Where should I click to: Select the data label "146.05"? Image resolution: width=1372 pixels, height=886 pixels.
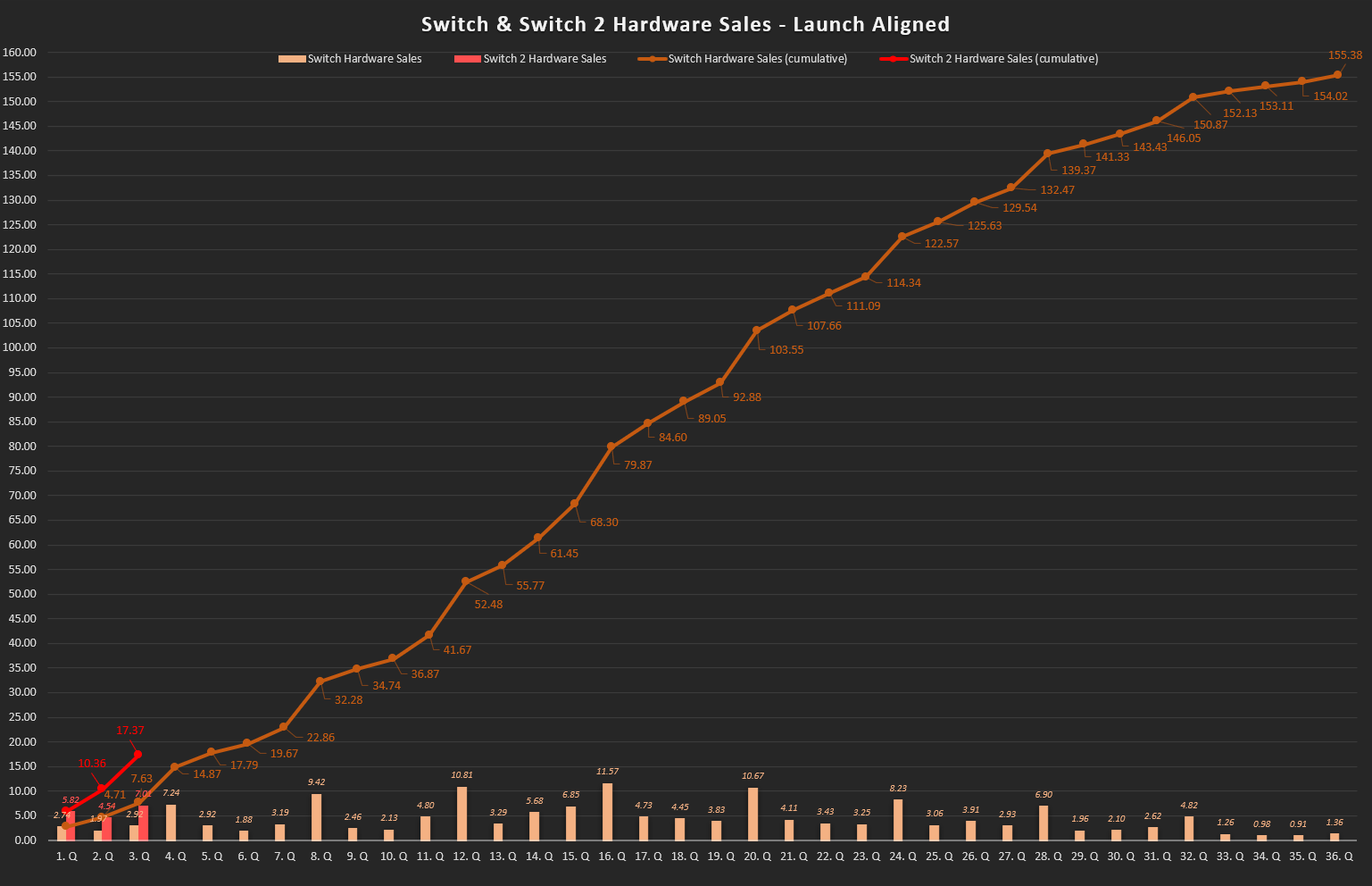(x=1184, y=138)
